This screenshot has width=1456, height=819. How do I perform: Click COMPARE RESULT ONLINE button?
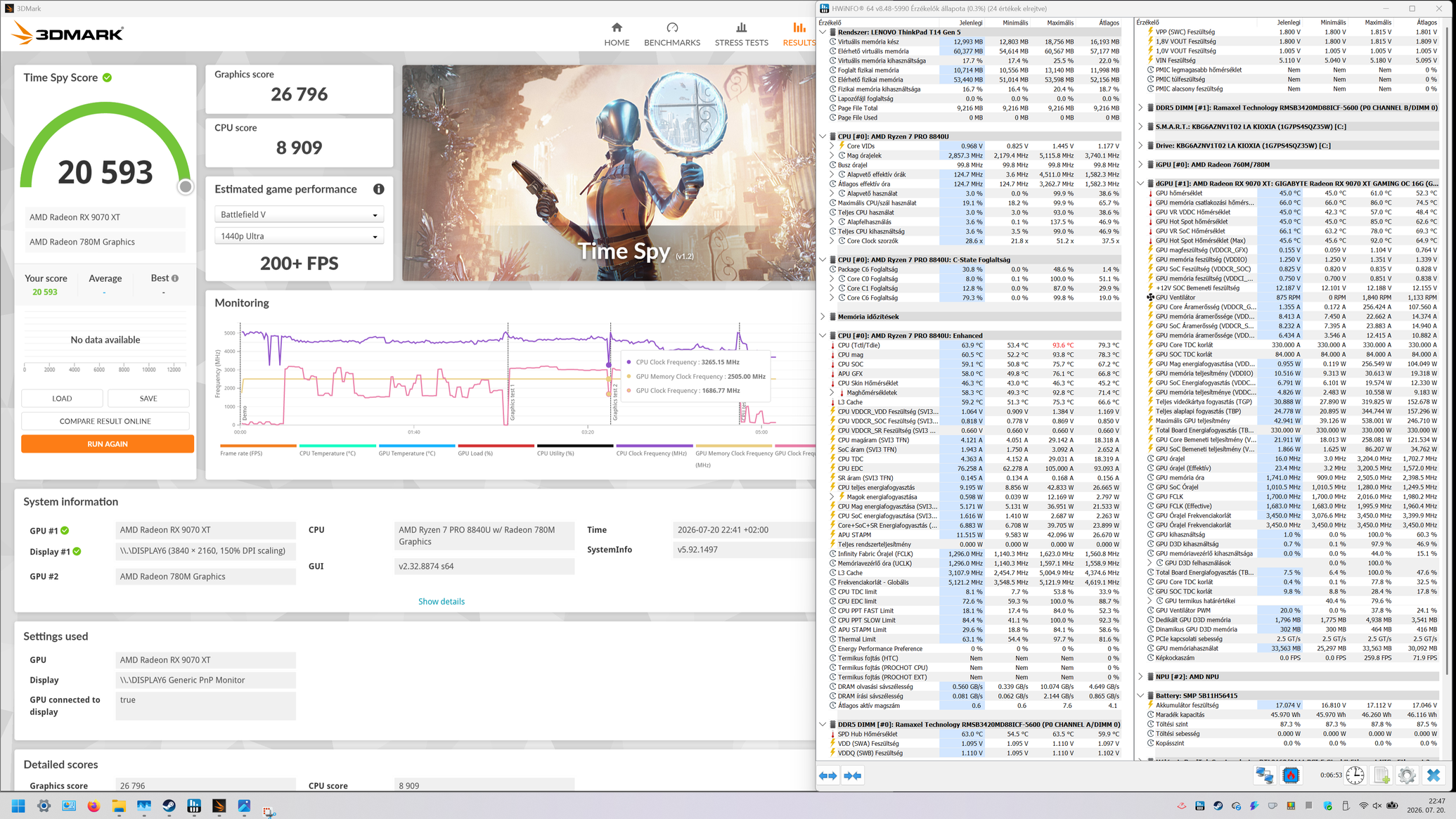tap(105, 421)
